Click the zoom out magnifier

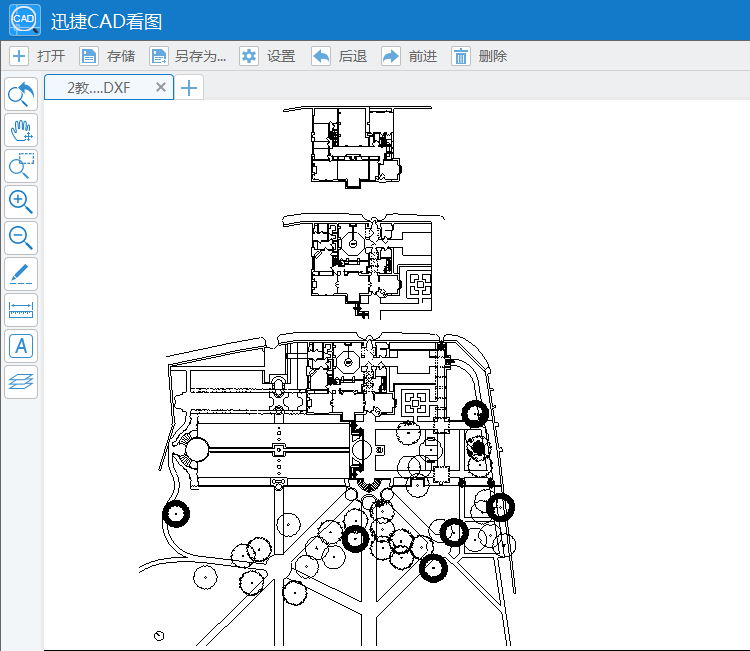click(21, 237)
